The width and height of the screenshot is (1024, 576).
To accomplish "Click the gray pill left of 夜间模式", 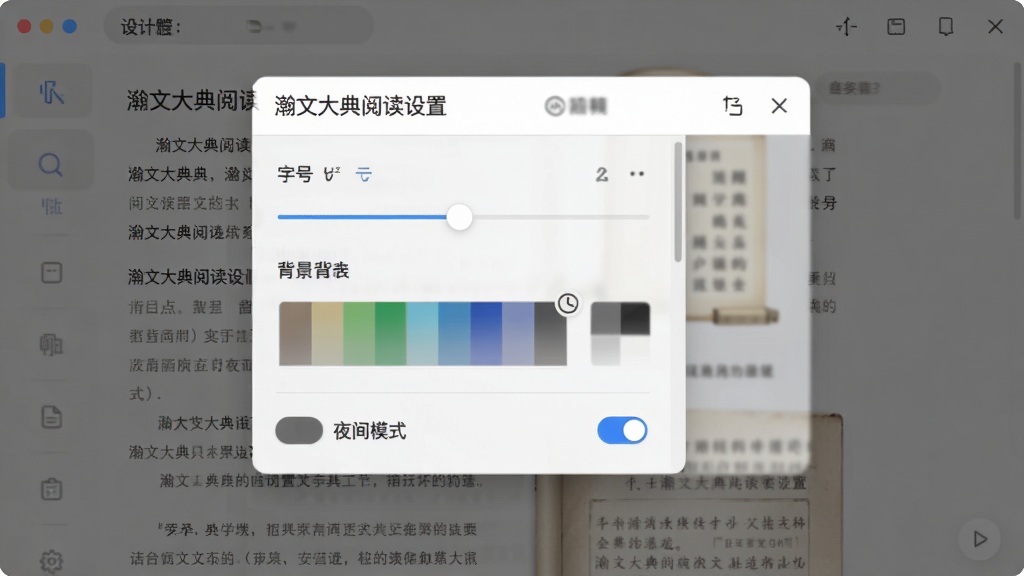I will [299, 430].
